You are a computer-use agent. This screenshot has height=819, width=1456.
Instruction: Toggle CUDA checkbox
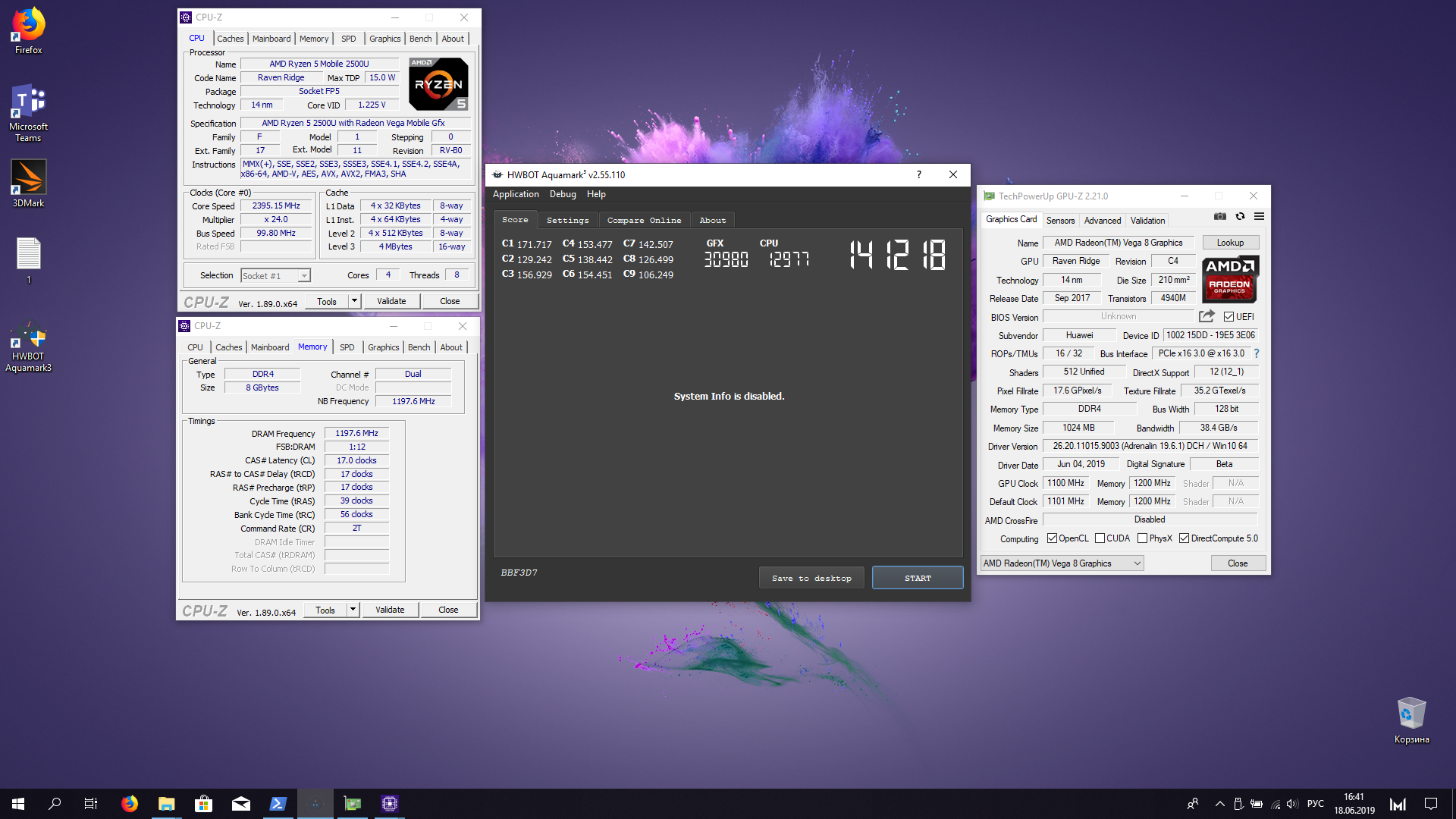pos(1100,538)
